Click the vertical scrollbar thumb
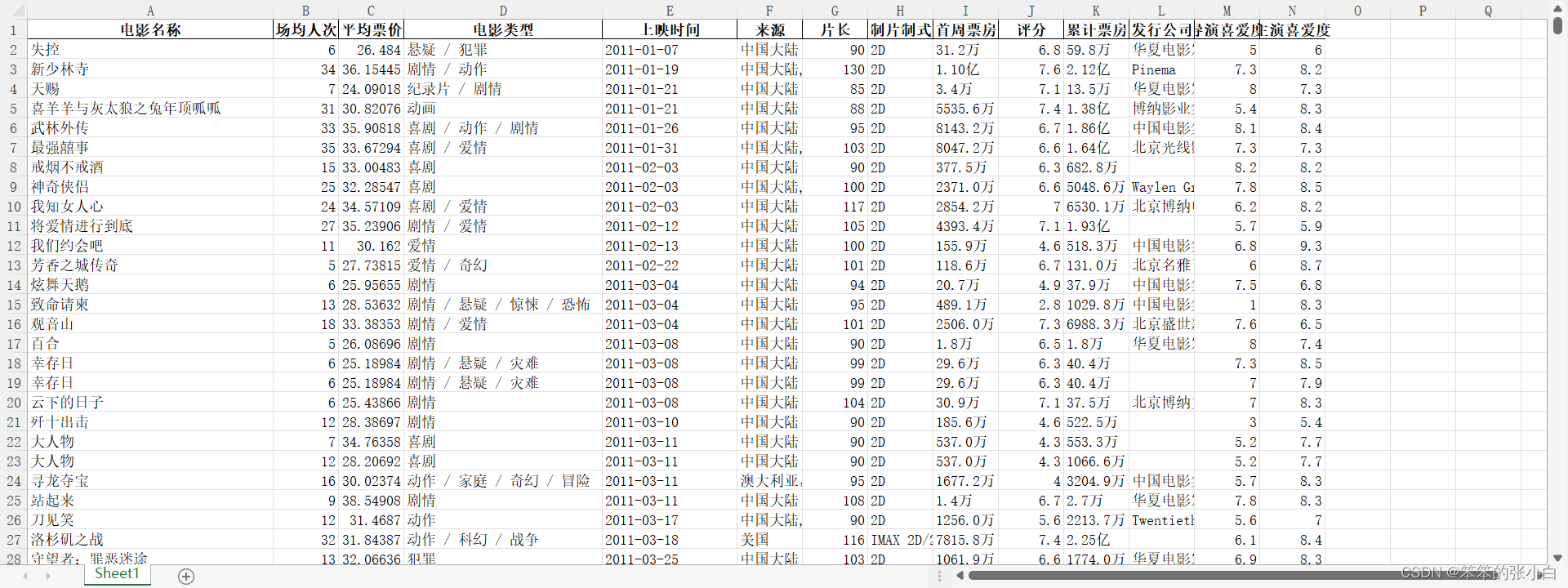 [1558, 25]
